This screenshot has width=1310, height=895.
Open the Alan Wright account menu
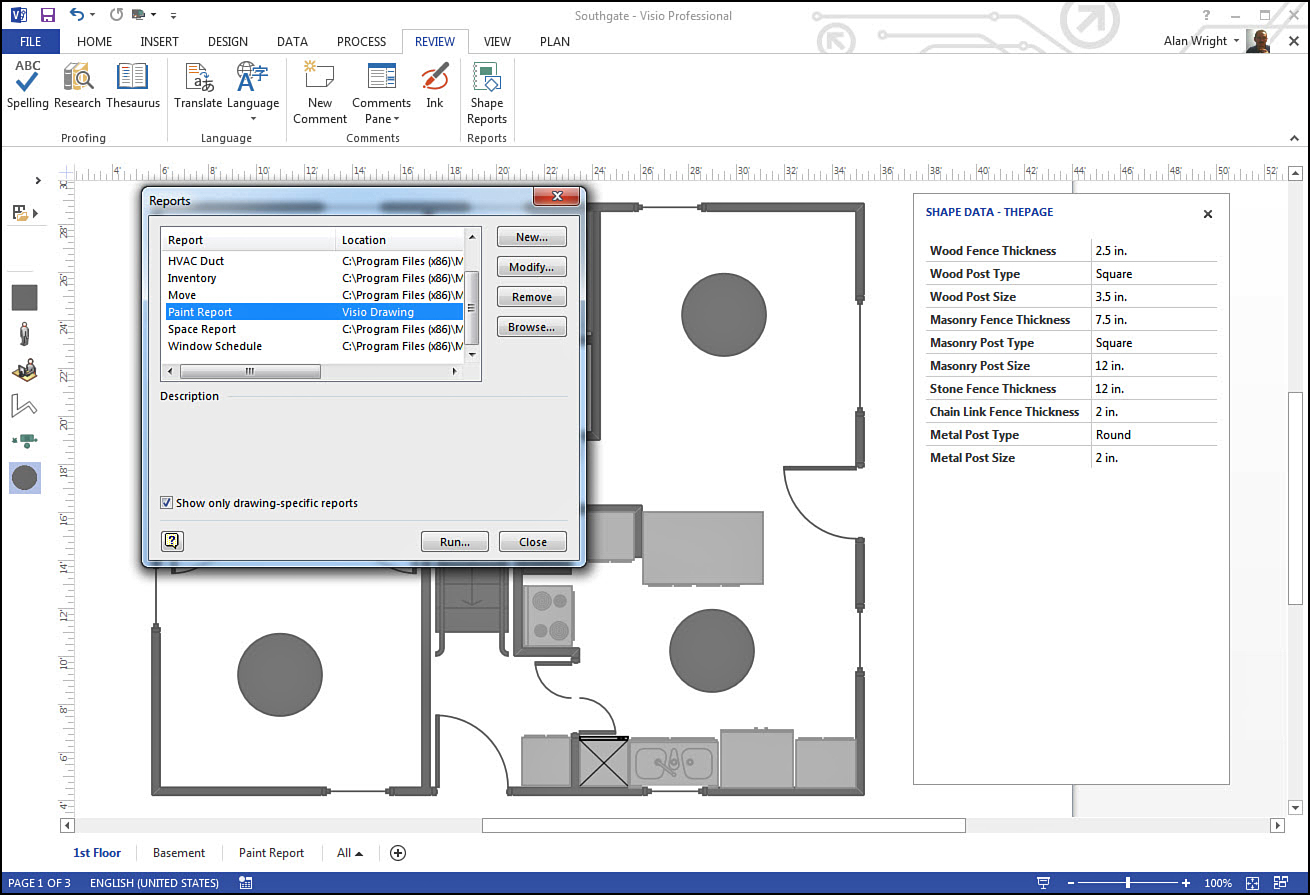point(1202,41)
